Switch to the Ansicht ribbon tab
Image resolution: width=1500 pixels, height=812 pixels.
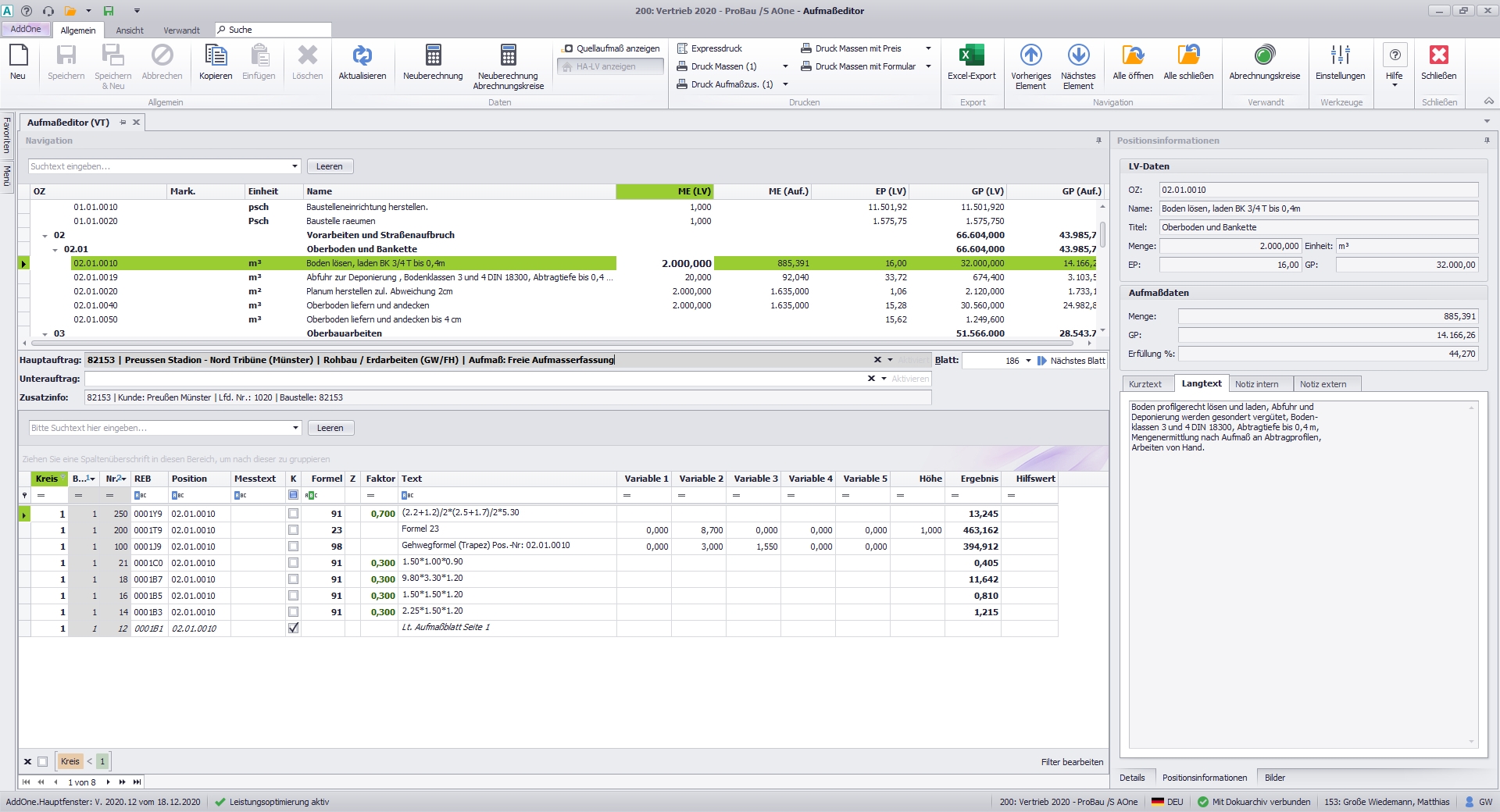click(x=130, y=30)
